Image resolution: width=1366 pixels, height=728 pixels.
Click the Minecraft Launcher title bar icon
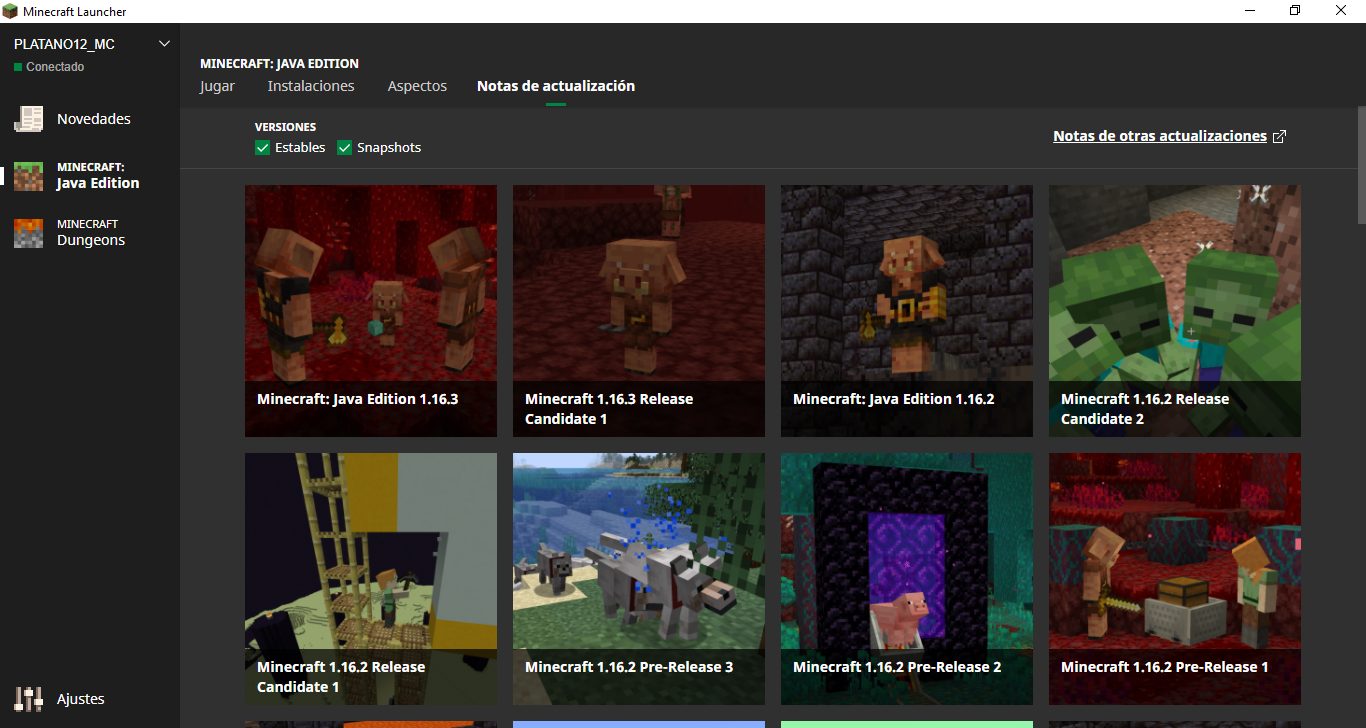coord(10,11)
